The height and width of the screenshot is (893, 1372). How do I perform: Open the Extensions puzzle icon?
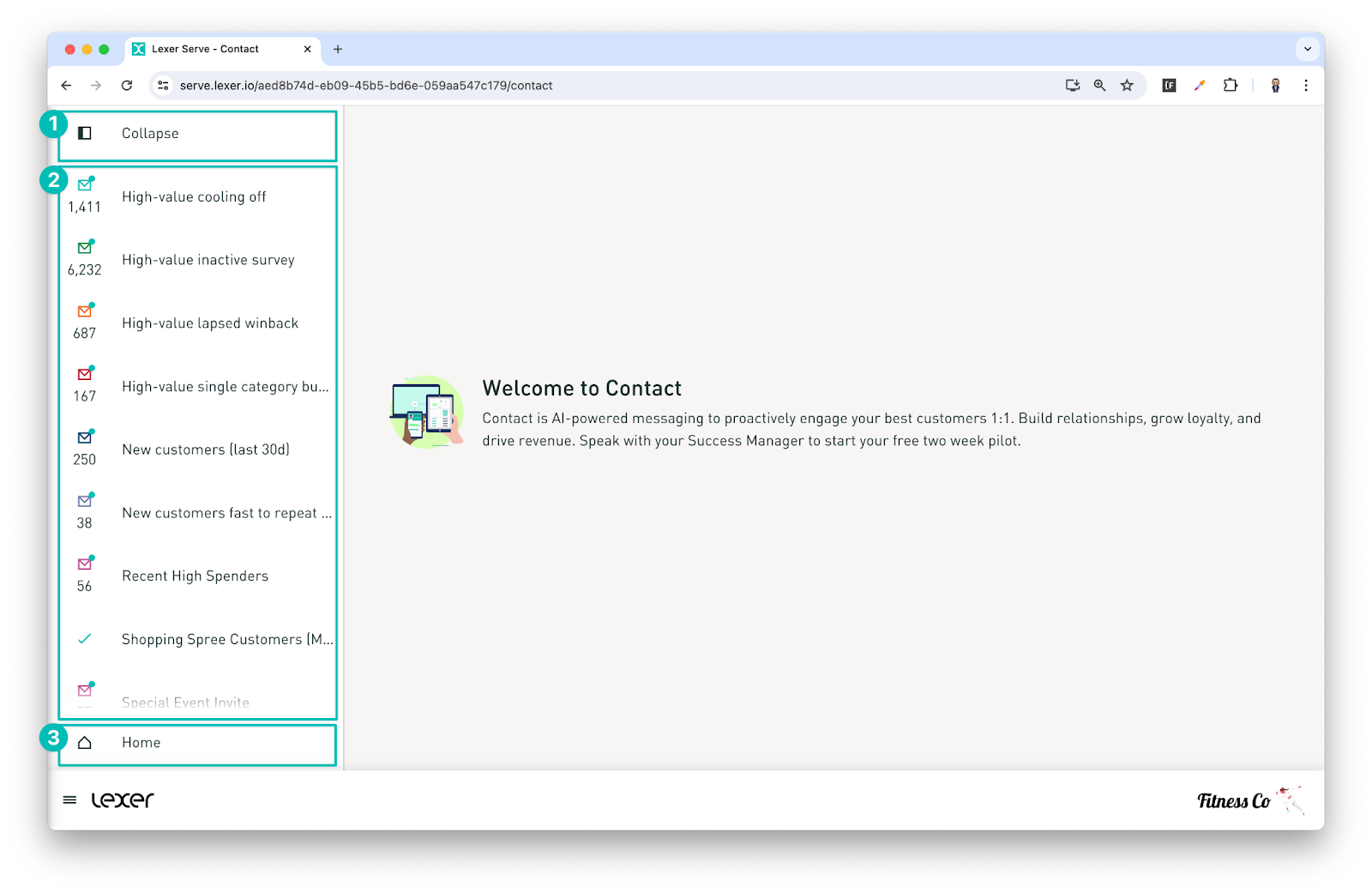coord(1231,85)
